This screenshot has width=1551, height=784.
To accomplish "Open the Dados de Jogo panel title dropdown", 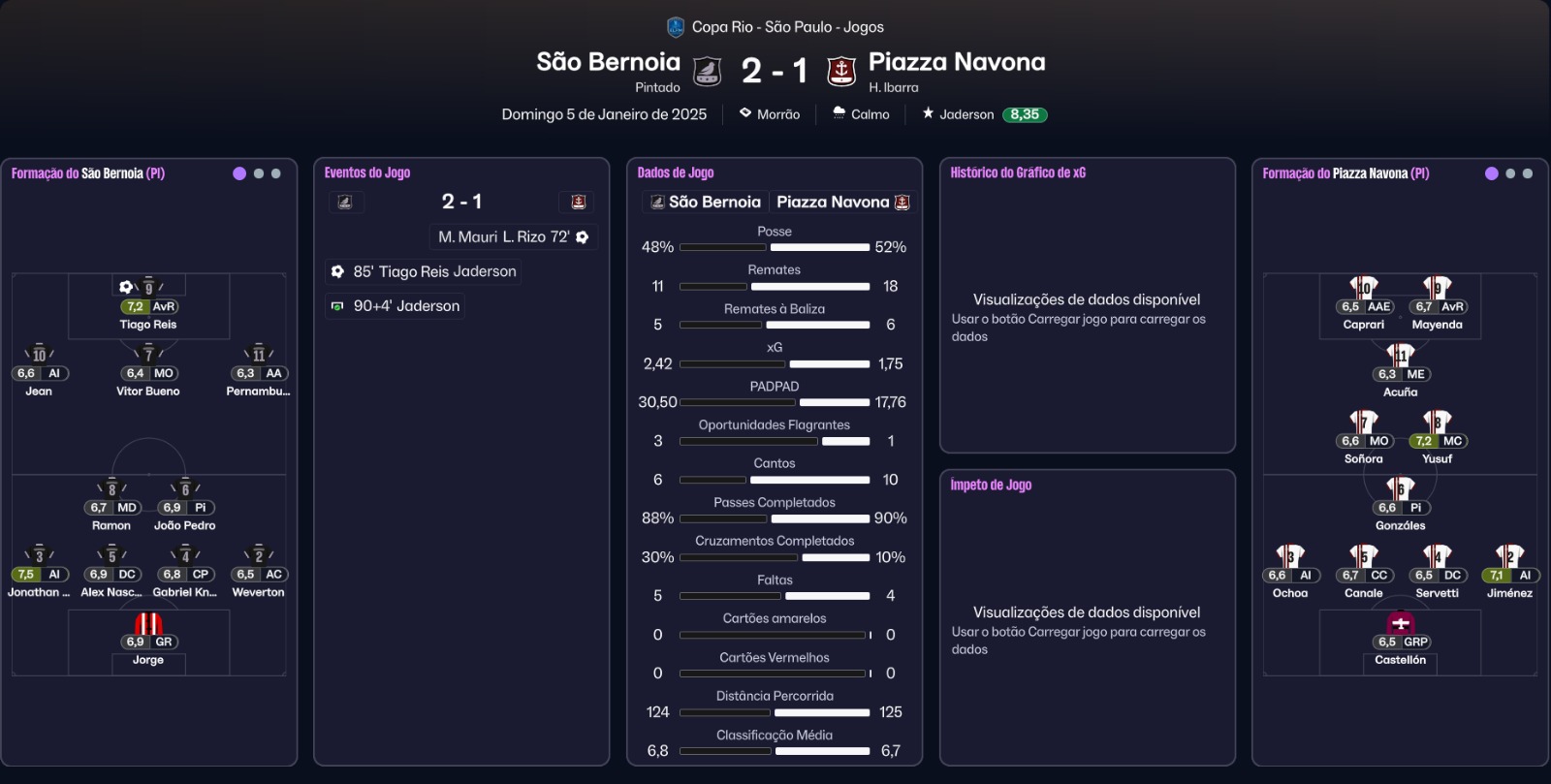I will click(676, 172).
